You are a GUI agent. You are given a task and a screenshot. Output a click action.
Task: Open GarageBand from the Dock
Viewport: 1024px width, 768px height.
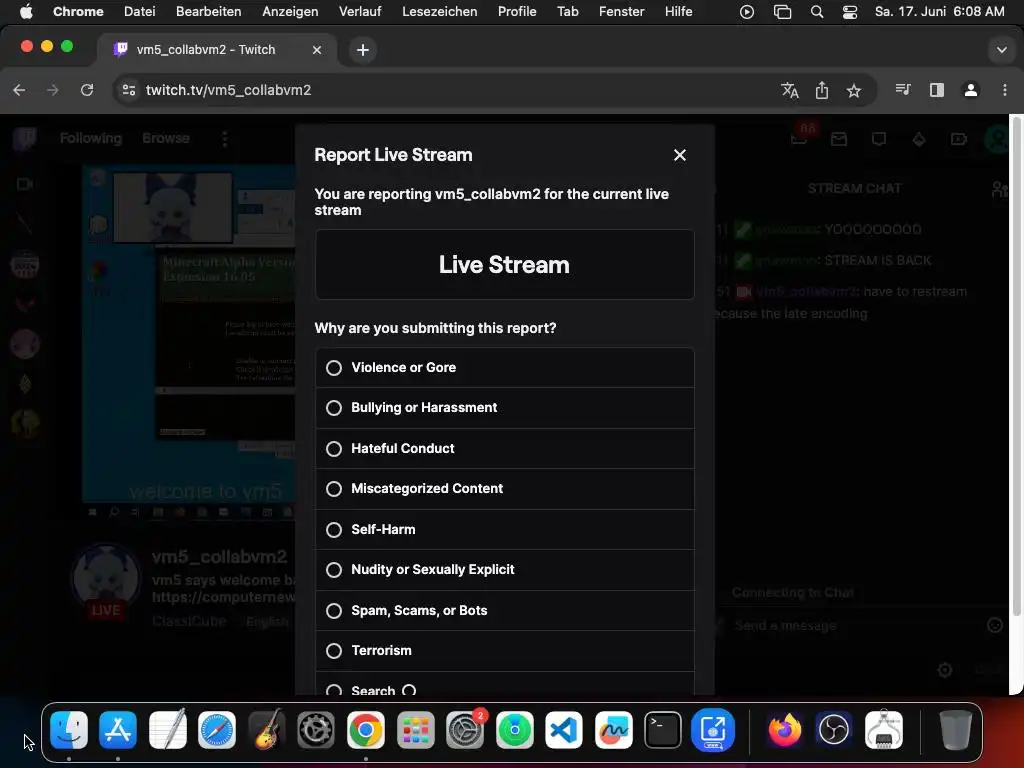click(x=266, y=729)
